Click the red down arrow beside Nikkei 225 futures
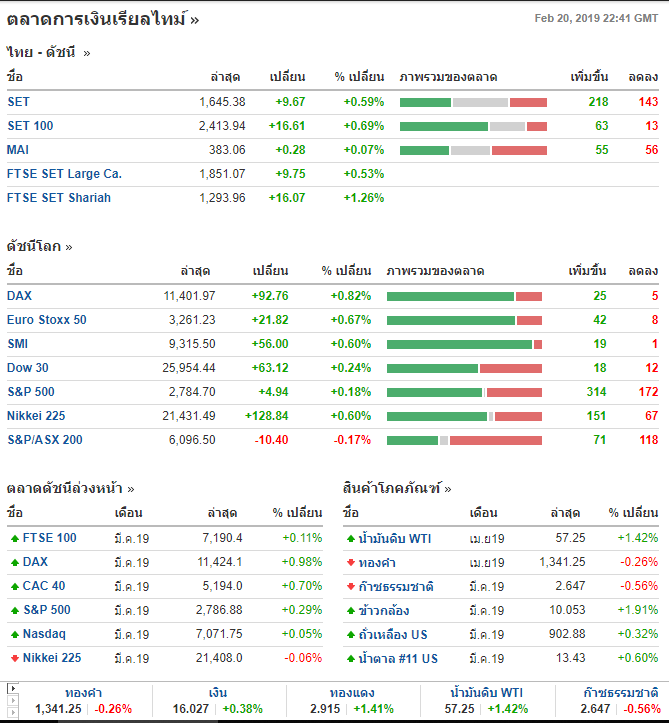 pyautogui.click(x=15, y=658)
